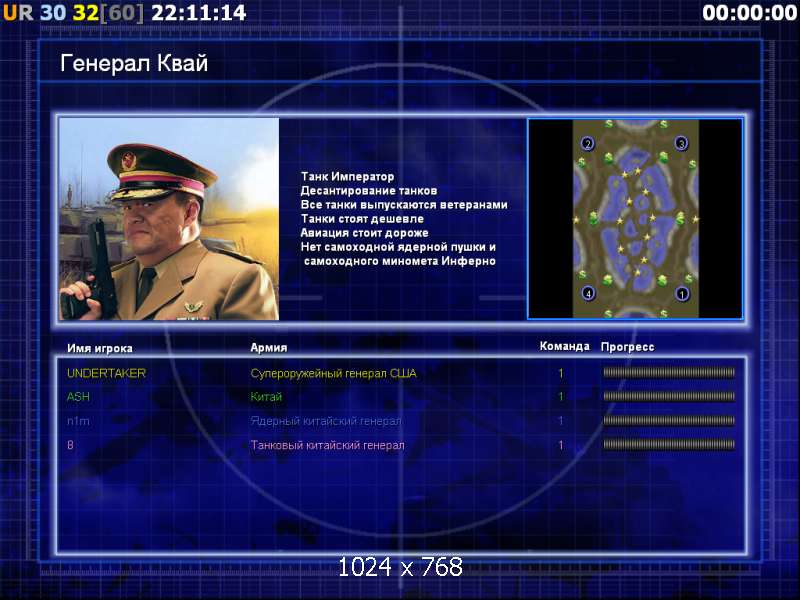This screenshot has width=800, height=600.
Task: Click 'Все танки выпускаются ветеранами' text
Action: point(404,205)
